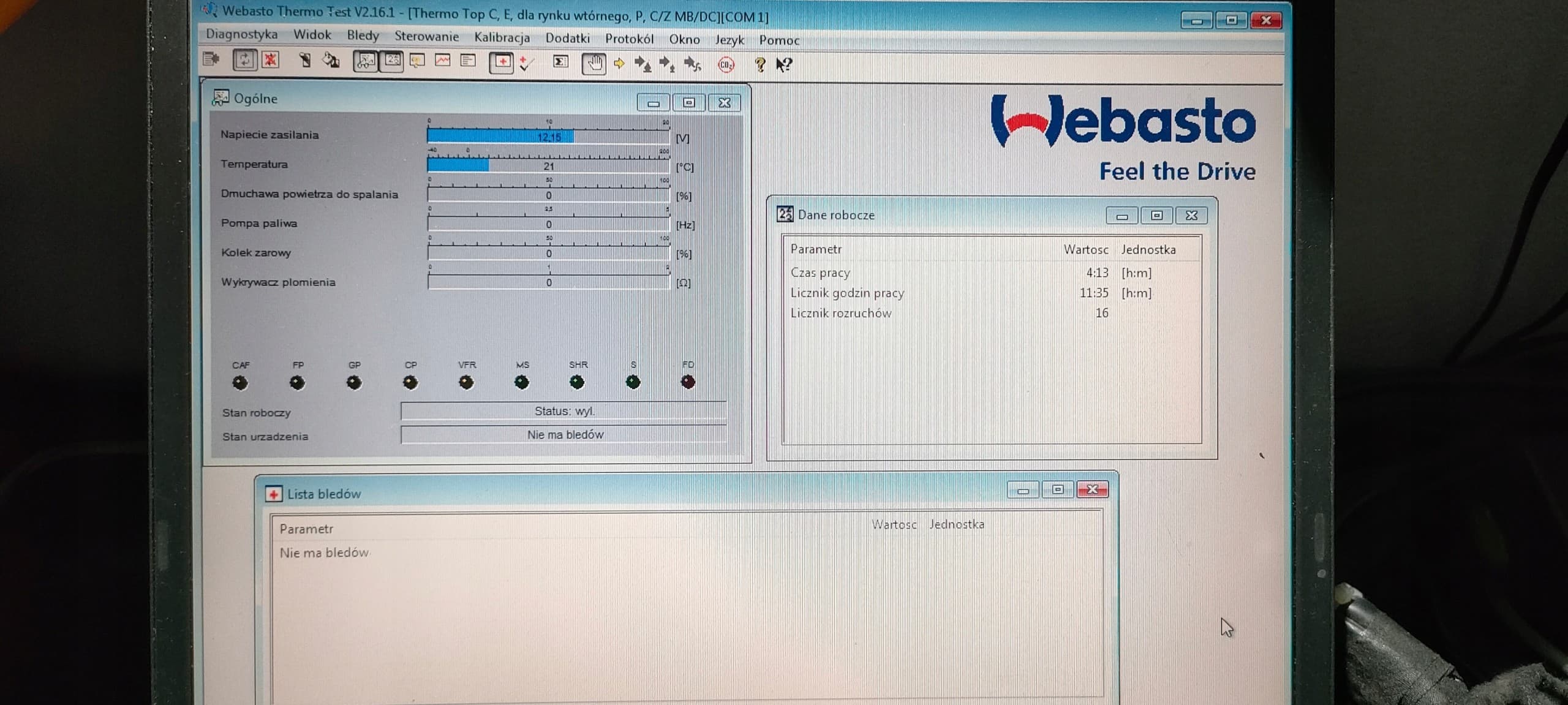The image size is (1568, 705).
Task: Click the context help cursor icon
Action: [x=784, y=64]
